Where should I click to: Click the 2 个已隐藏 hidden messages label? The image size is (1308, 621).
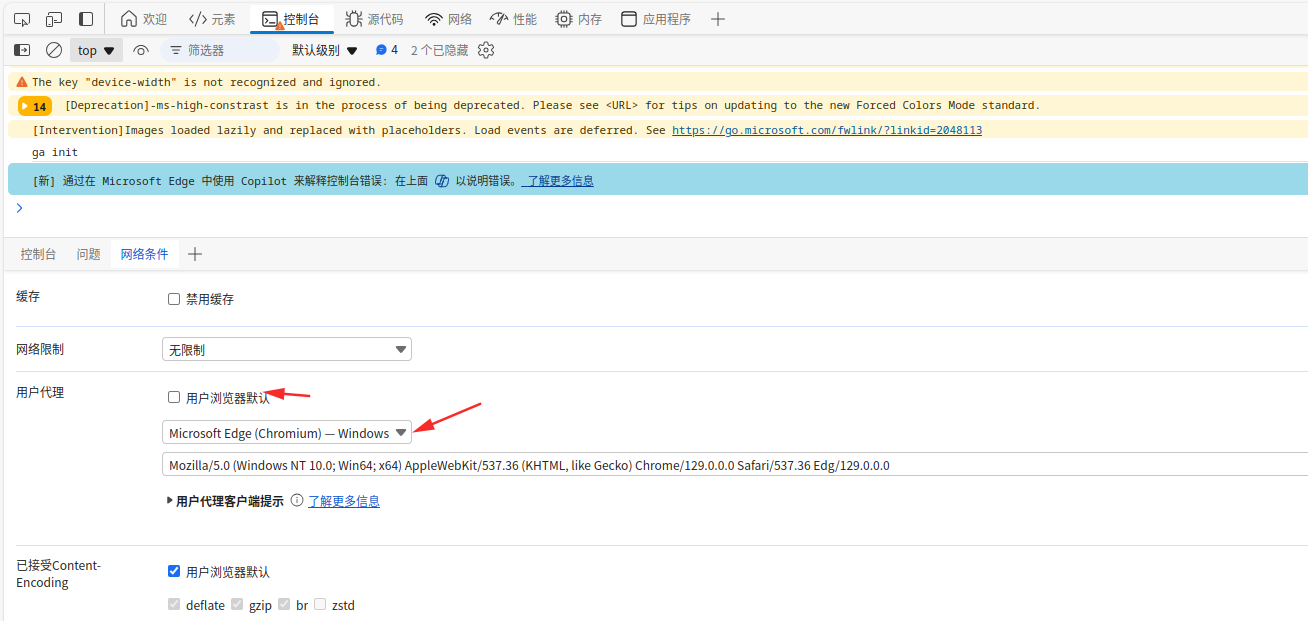tap(440, 50)
